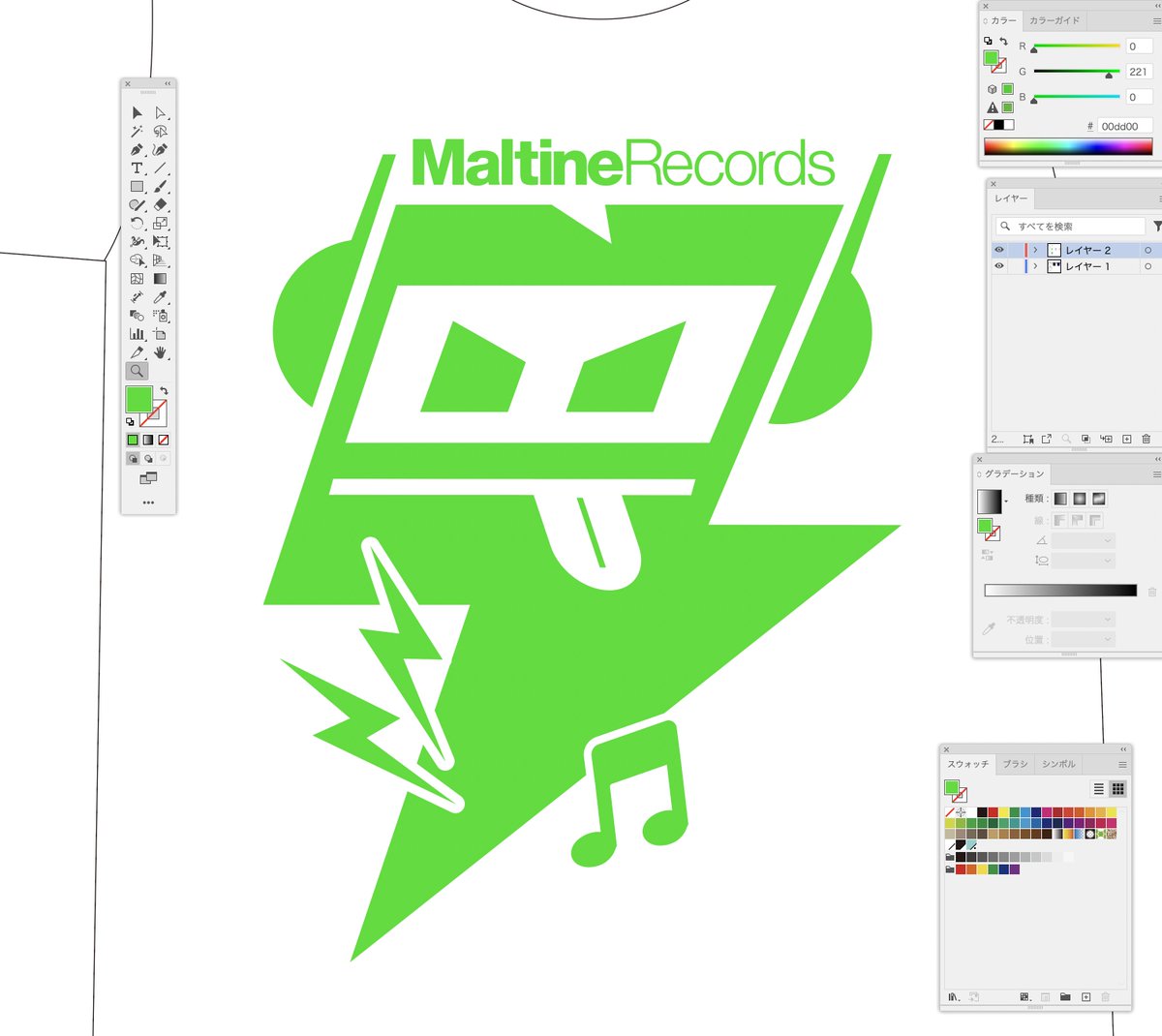Open the 不透明度 dropdown
1162x1036 pixels.
(x=1108, y=620)
